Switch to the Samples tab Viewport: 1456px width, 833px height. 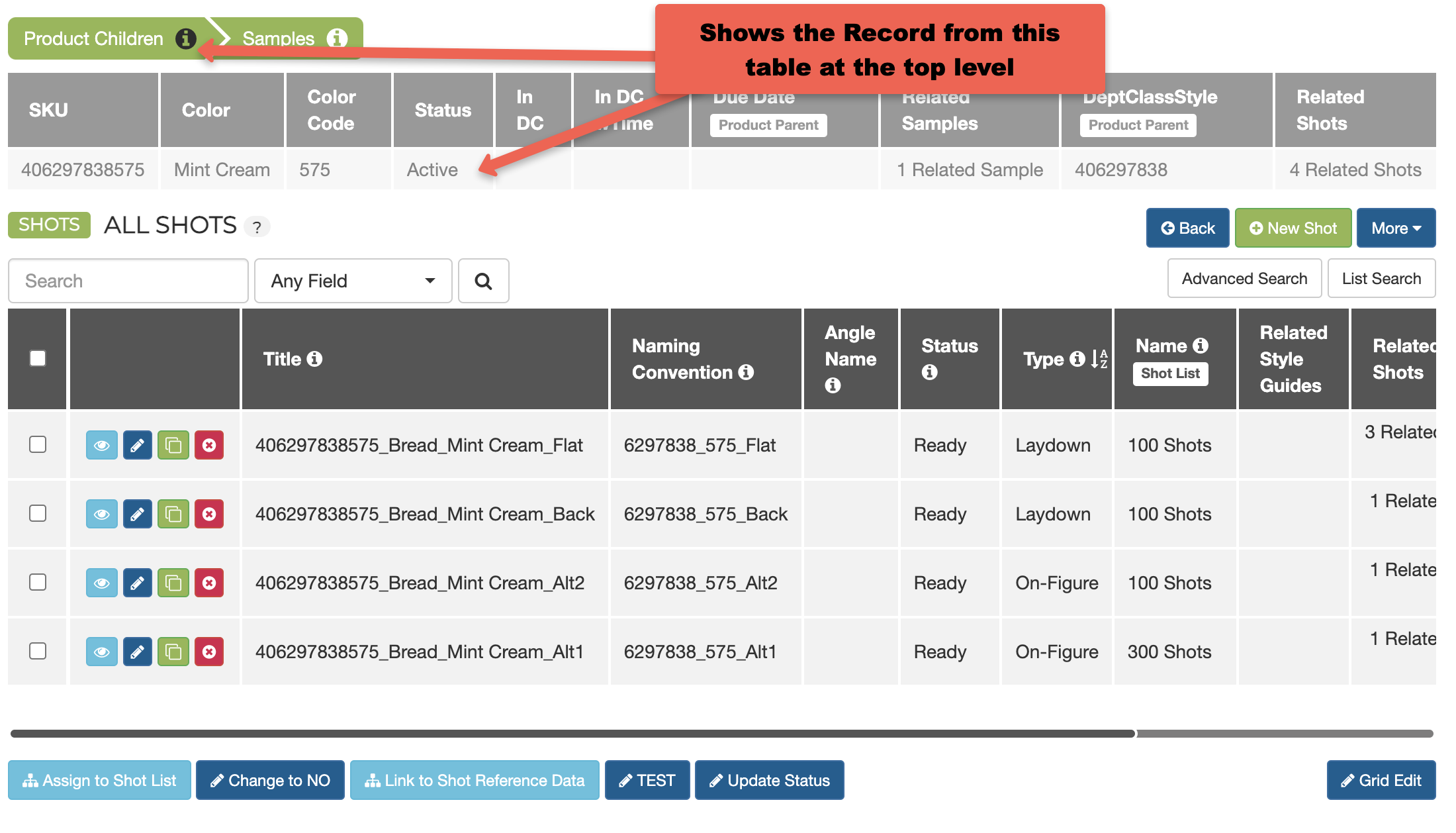[278, 38]
